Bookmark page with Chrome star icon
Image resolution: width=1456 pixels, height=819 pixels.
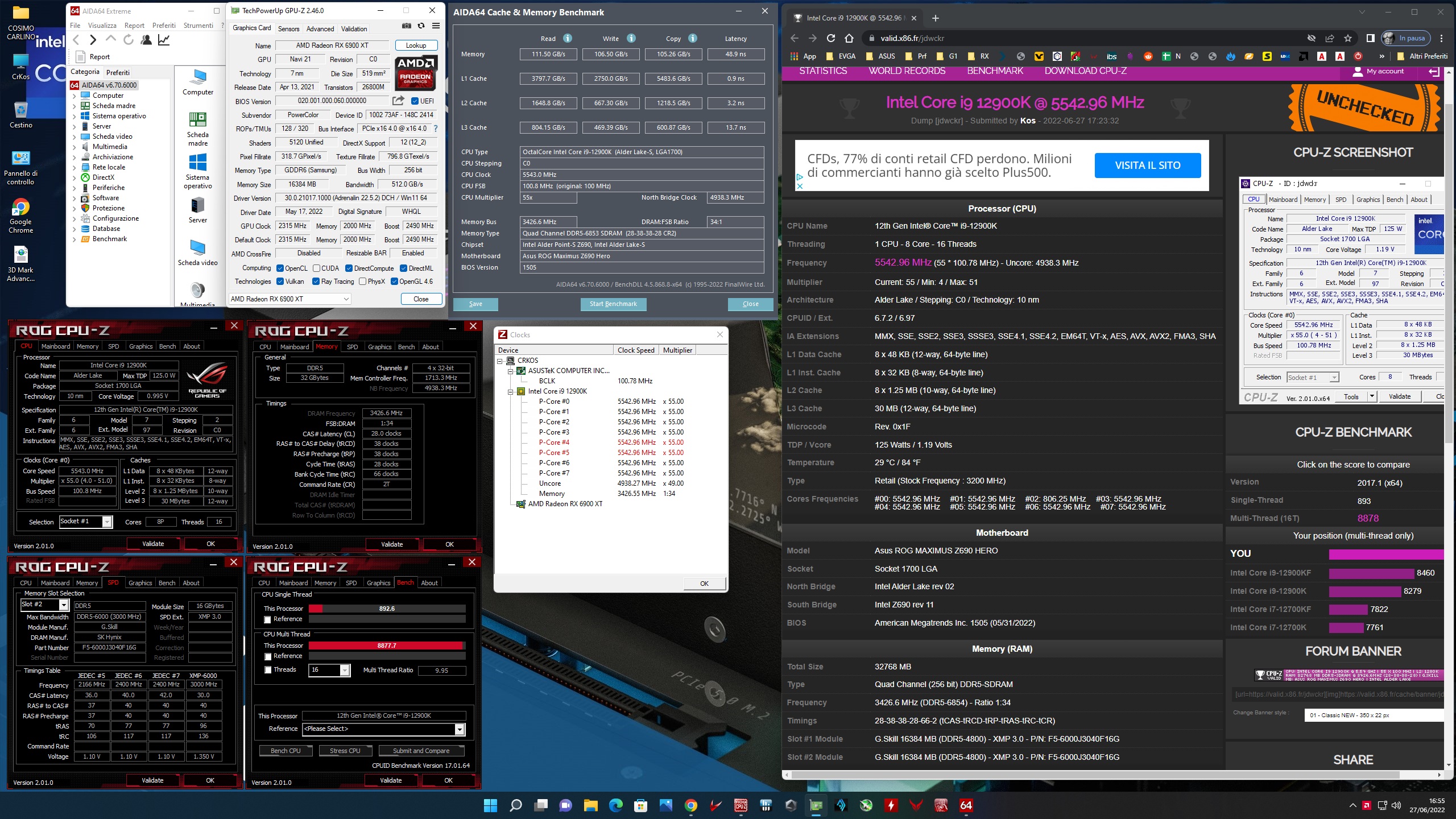pyautogui.click(x=1348, y=38)
